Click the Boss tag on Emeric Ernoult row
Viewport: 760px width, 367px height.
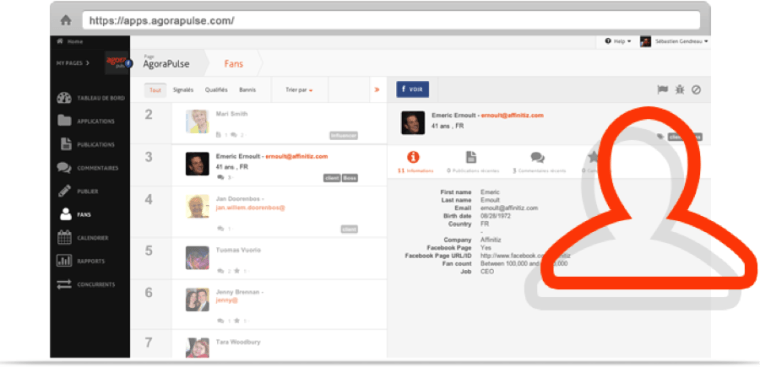pos(349,178)
